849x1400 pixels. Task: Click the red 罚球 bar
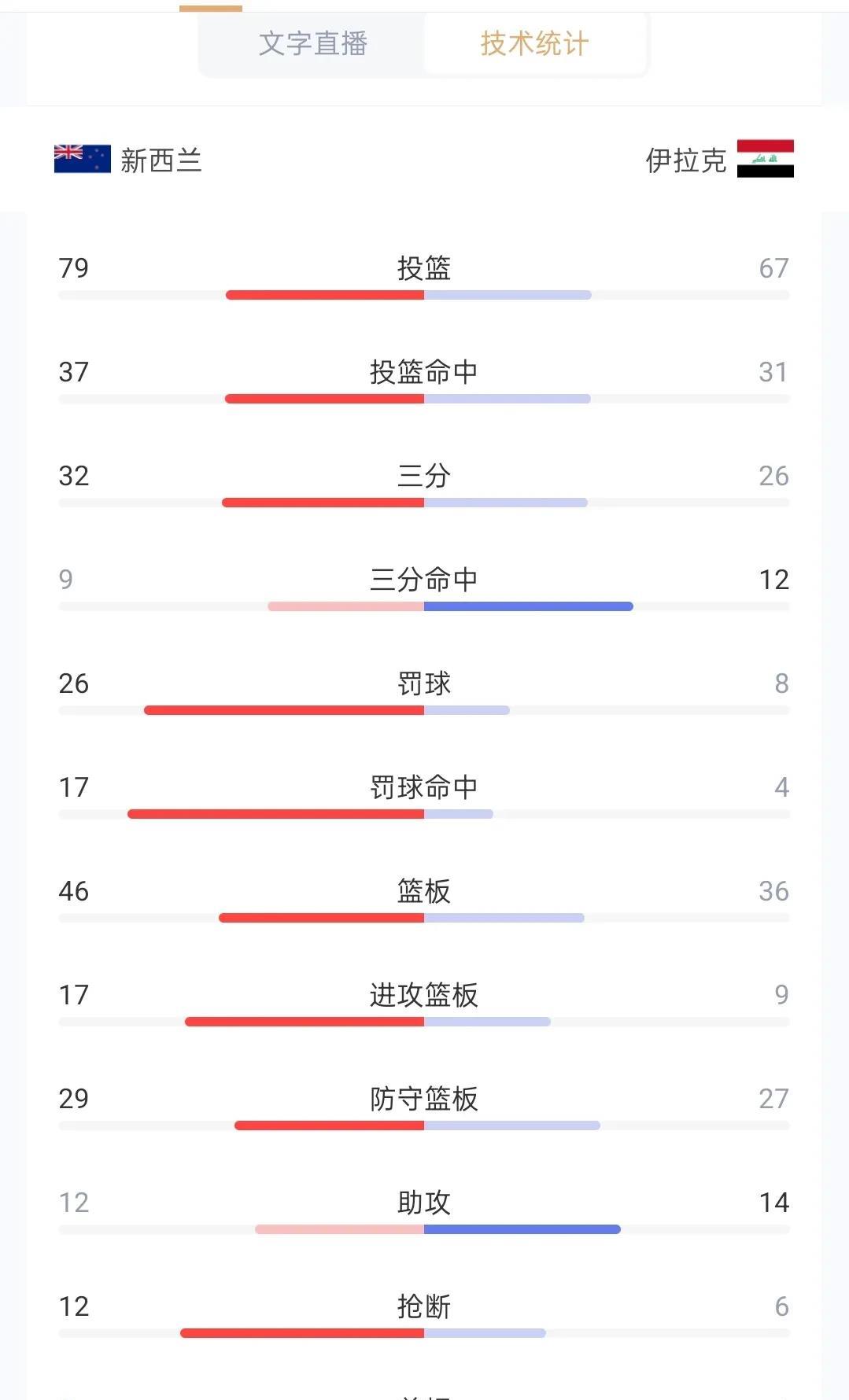pyautogui.click(x=284, y=710)
